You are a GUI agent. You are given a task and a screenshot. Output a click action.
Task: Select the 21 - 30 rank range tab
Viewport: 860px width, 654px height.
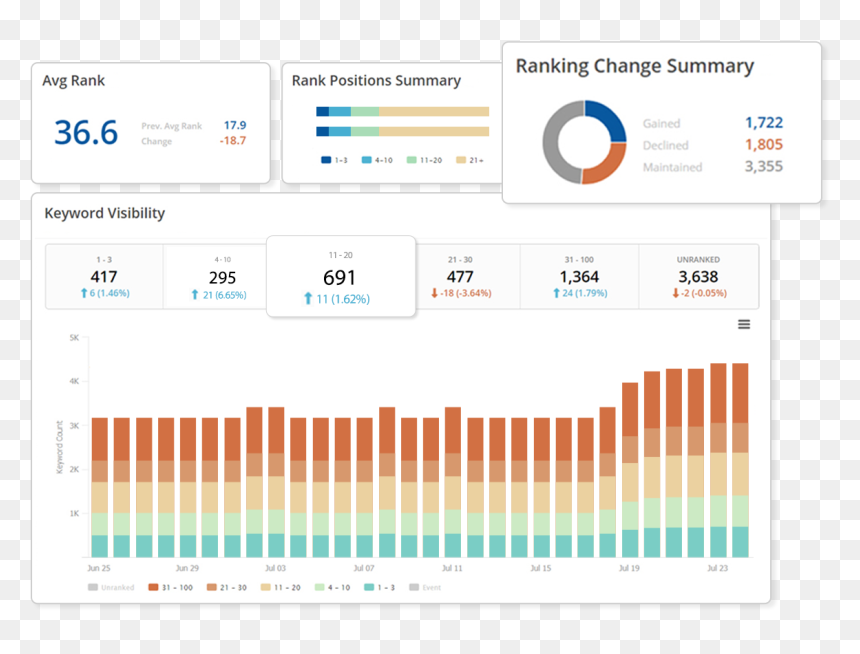pyautogui.click(x=467, y=277)
